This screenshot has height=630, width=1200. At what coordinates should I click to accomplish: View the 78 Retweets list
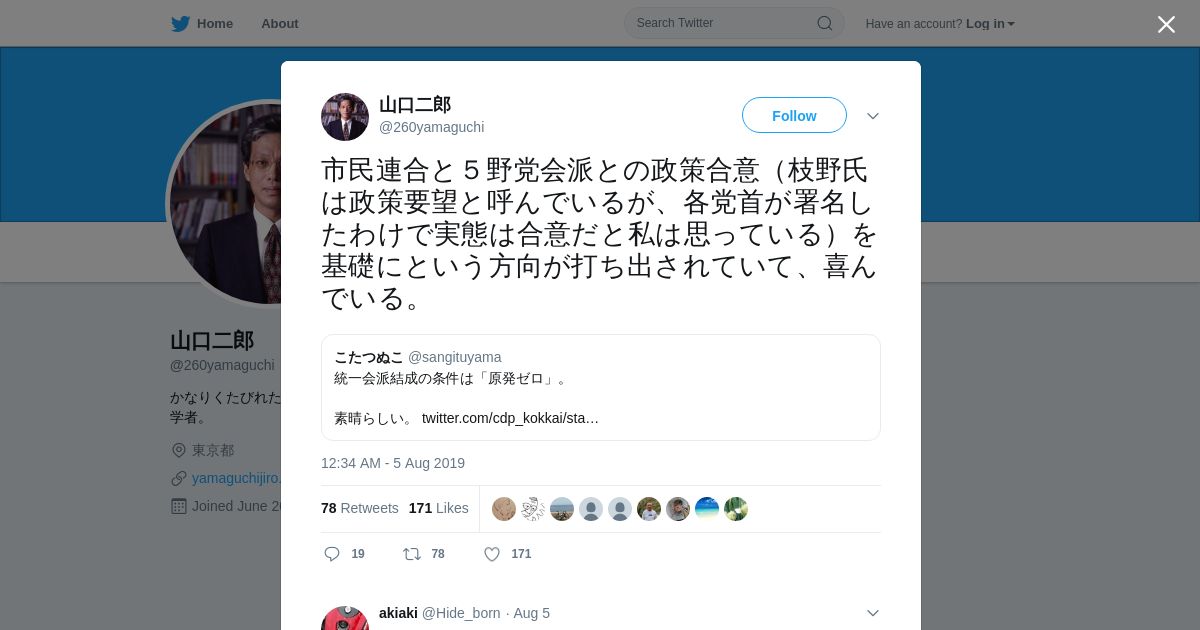coord(360,508)
